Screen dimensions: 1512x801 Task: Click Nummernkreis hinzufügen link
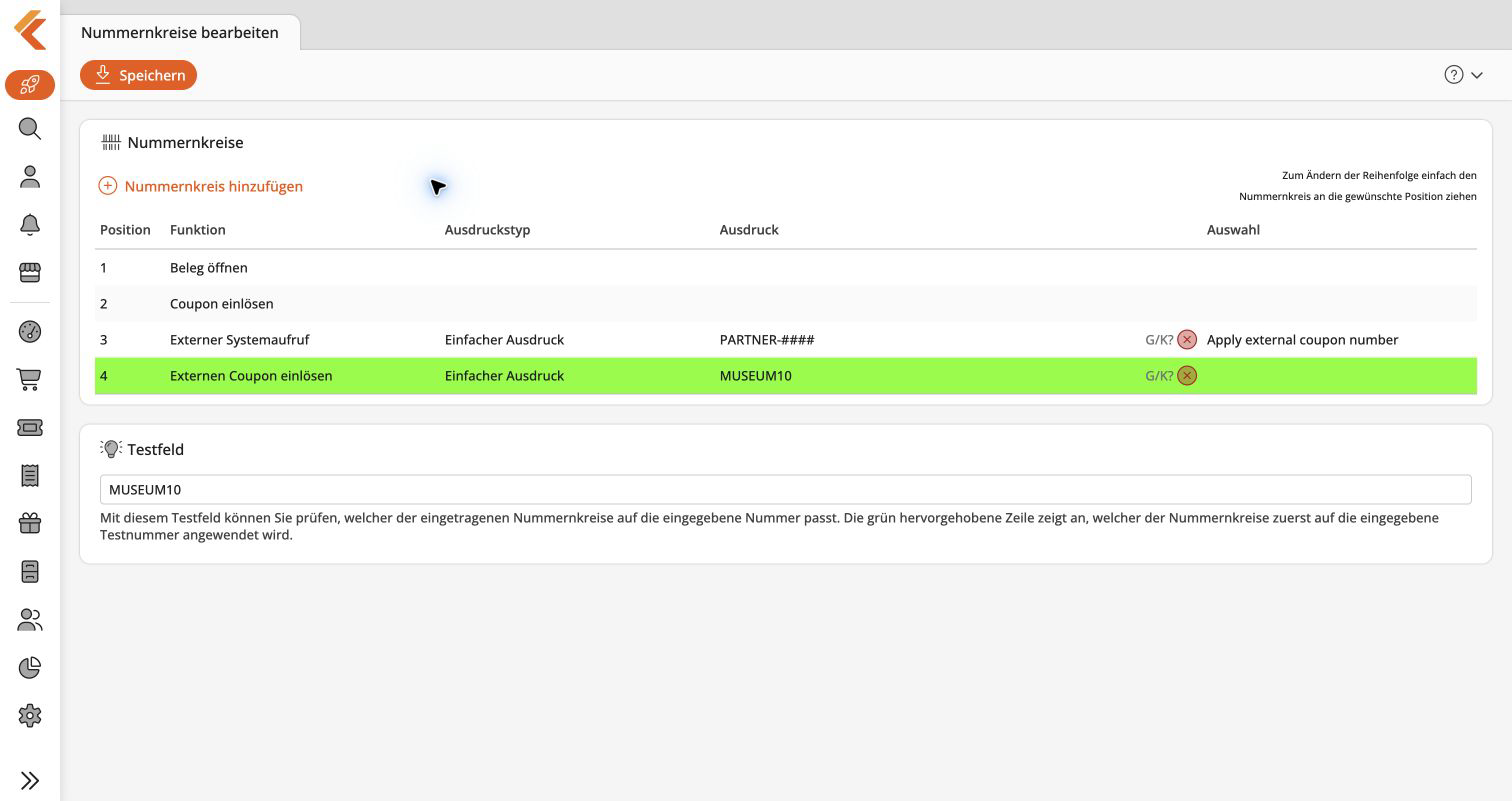(201, 186)
